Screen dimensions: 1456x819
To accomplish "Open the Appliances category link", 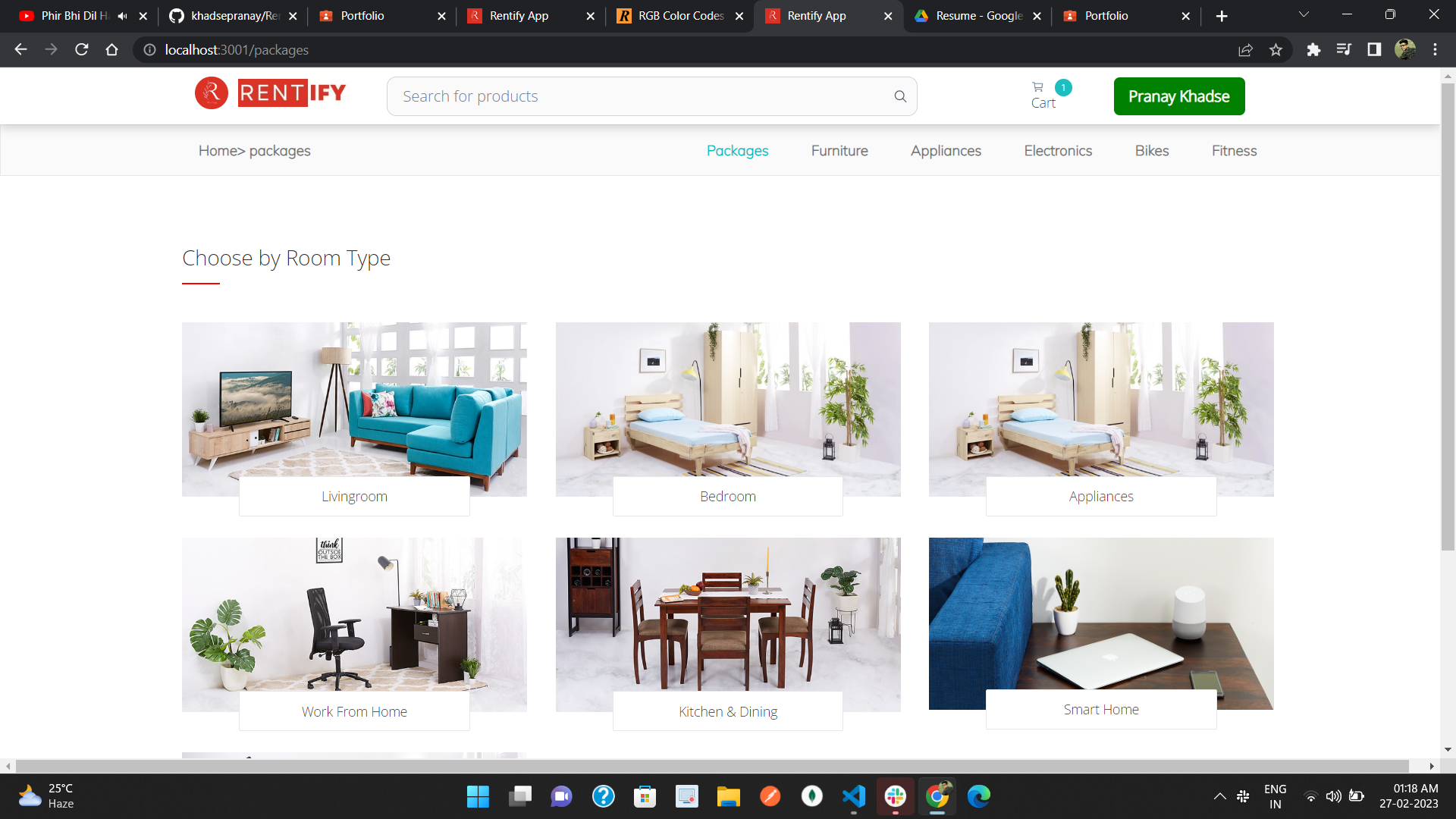I will coord(946,151).
